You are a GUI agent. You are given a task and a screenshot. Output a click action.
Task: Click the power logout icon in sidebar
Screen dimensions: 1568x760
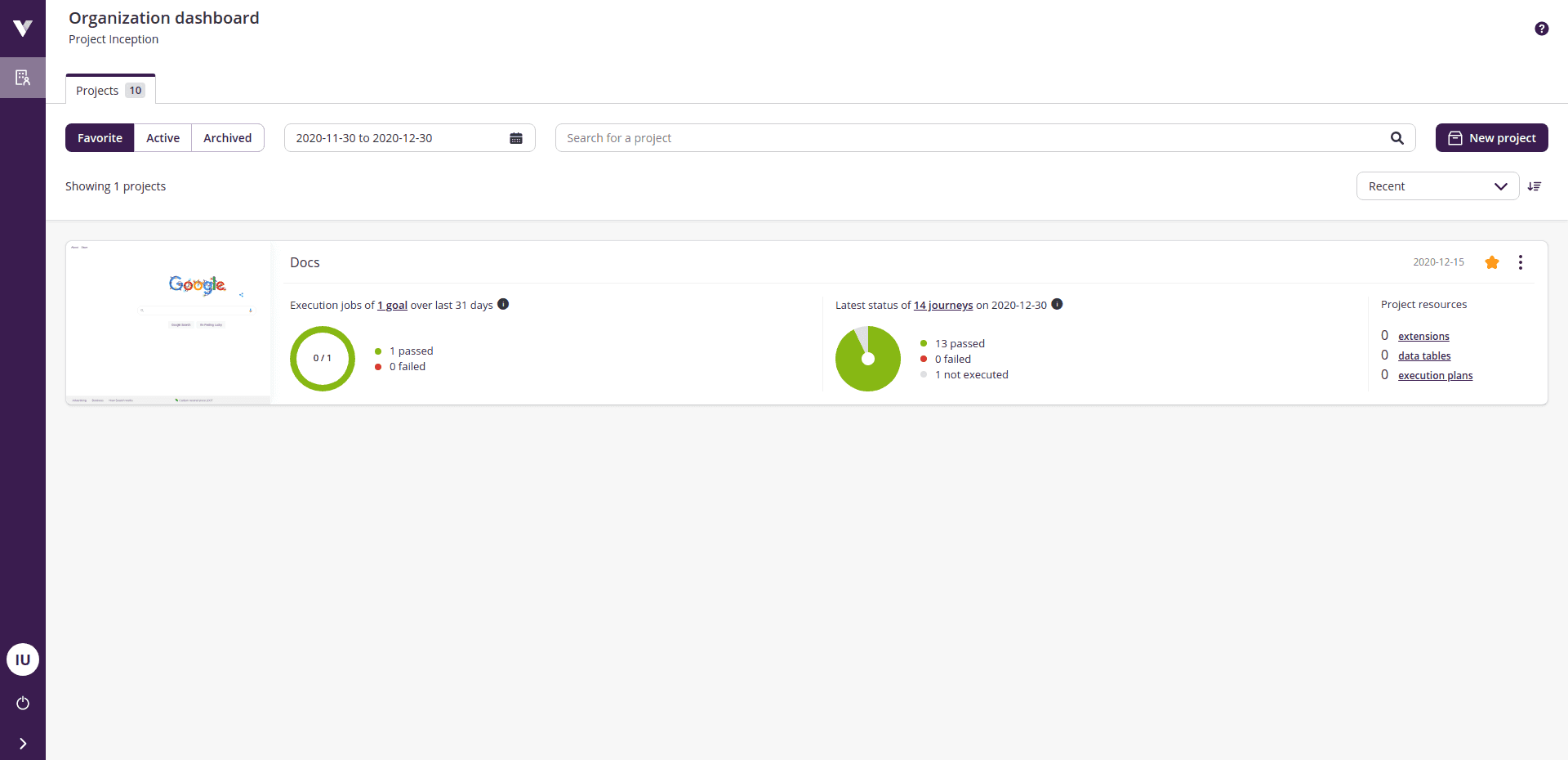[22, 704]
